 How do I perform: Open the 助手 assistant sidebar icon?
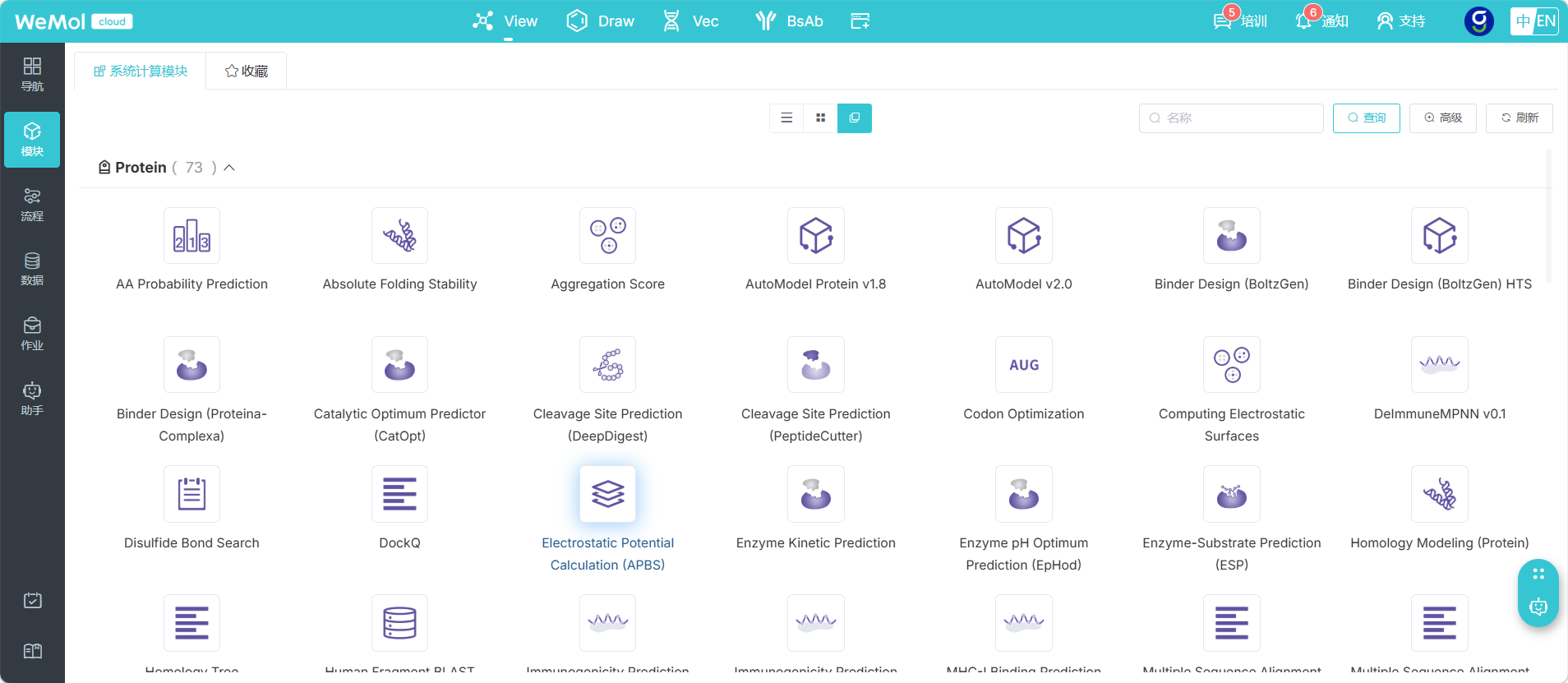[x=32, y=399]
